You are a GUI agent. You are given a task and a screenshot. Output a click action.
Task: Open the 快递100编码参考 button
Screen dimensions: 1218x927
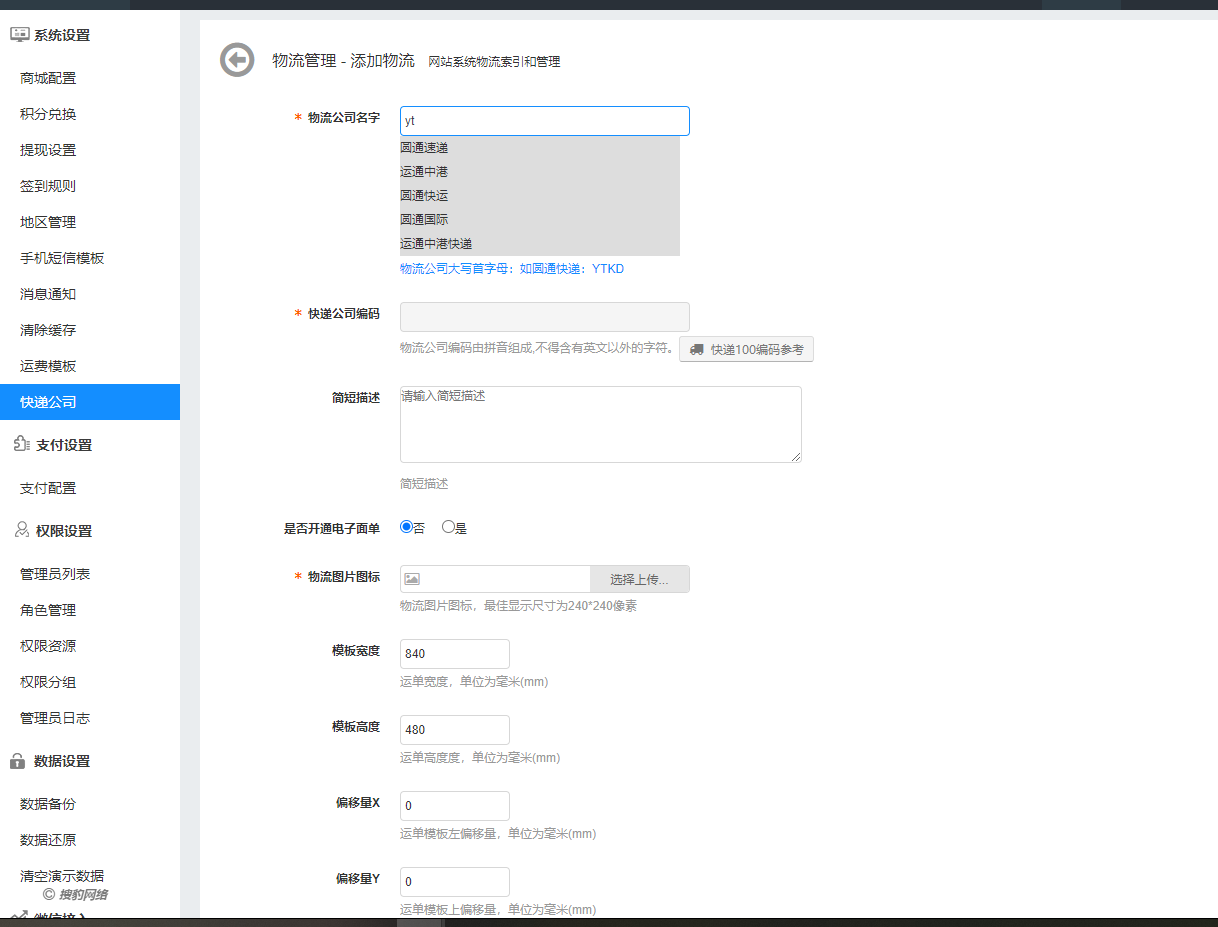(x=746, y=350)
